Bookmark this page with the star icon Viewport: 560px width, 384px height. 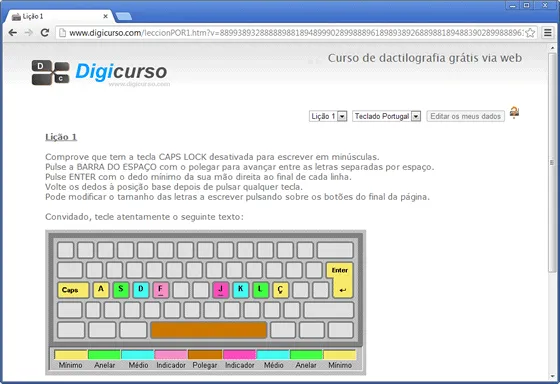[x=530, y=33]
